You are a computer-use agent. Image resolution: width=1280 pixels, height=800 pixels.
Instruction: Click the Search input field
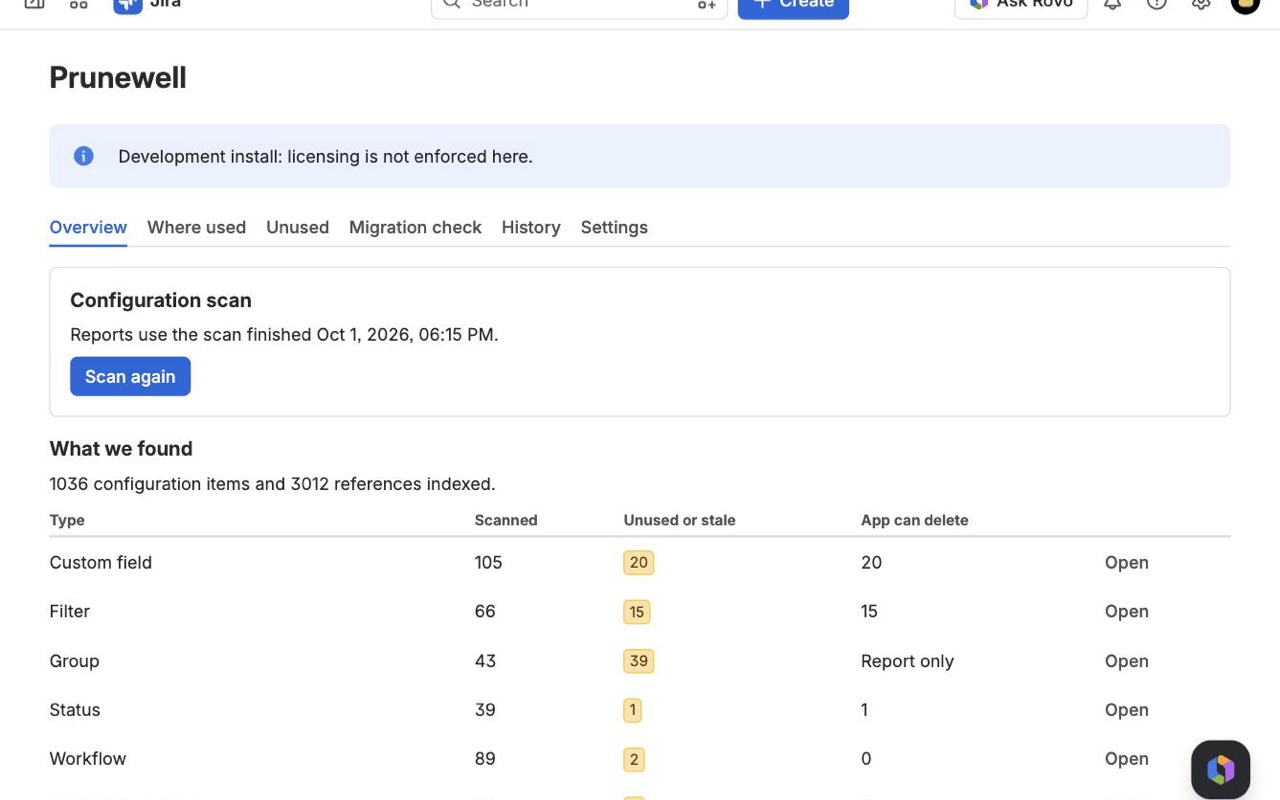(x=579, y=6)
